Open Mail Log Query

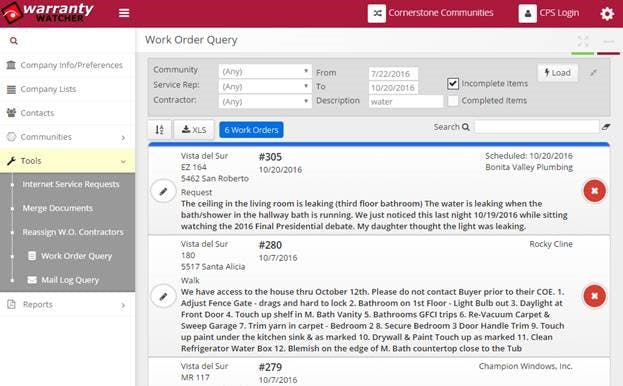point(70,280)
